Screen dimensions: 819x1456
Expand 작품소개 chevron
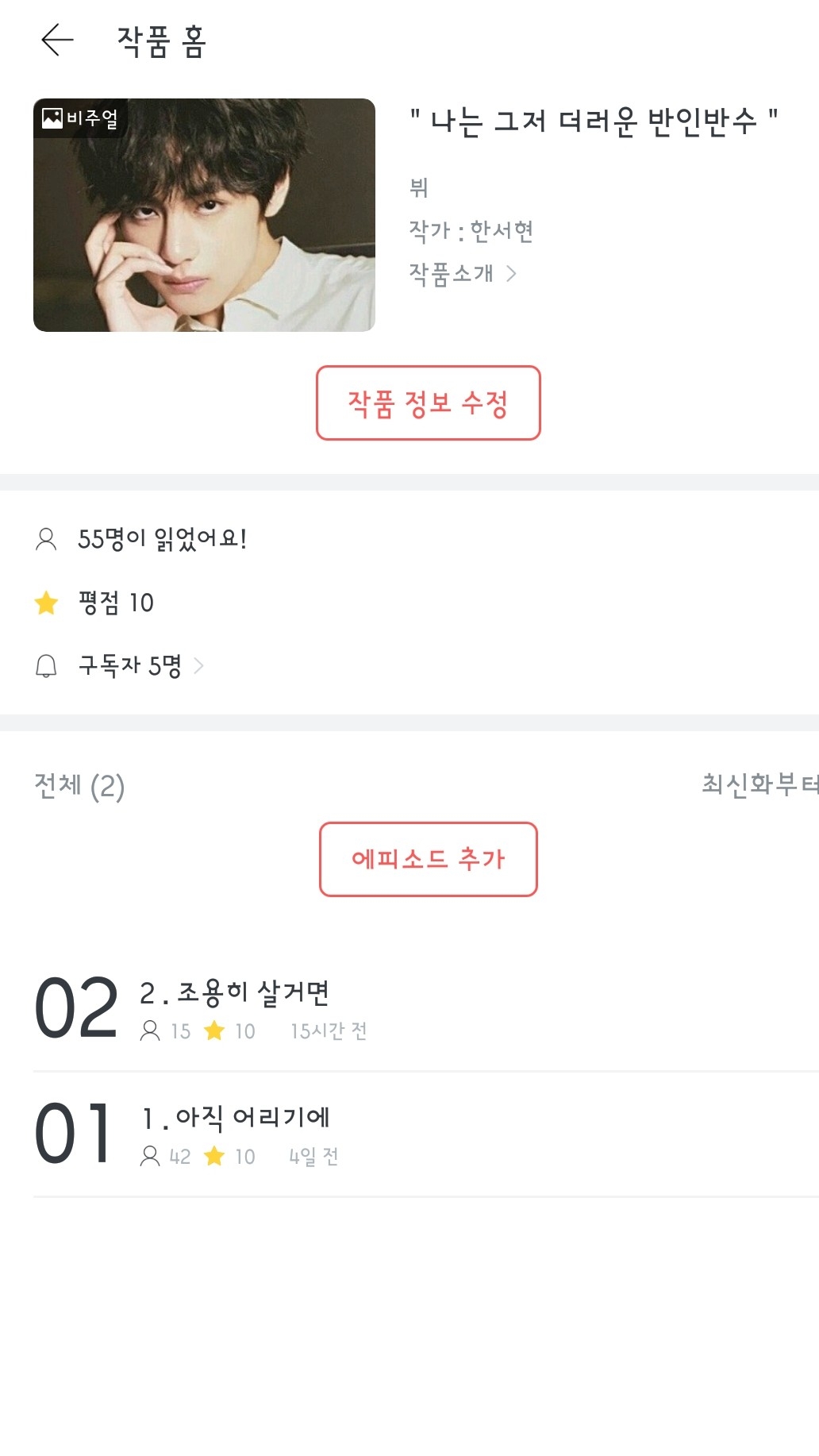click(512, 274)
